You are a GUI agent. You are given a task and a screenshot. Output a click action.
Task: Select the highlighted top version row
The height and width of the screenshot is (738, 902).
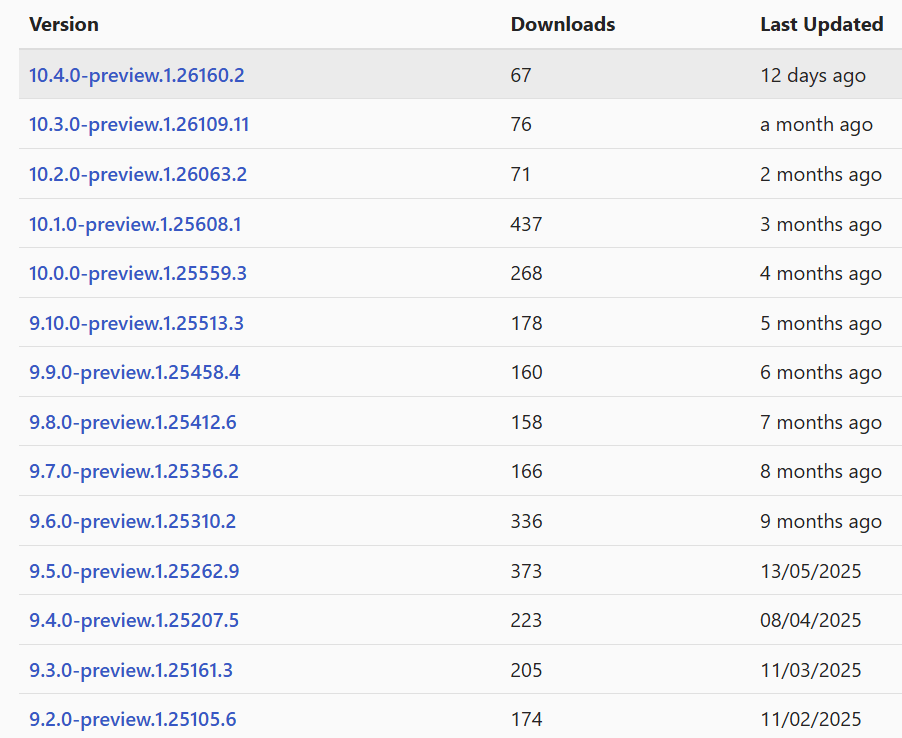tap(450, 74)
